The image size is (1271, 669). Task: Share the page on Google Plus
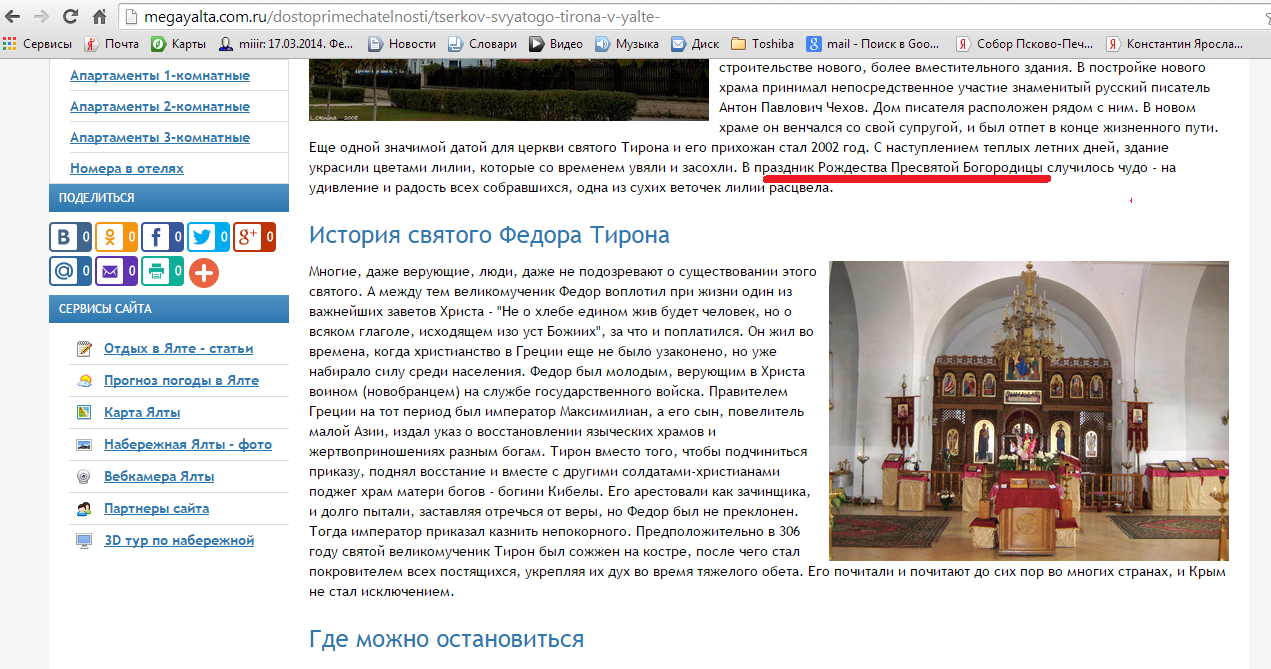pyautogui.click(x=254, y=237)
